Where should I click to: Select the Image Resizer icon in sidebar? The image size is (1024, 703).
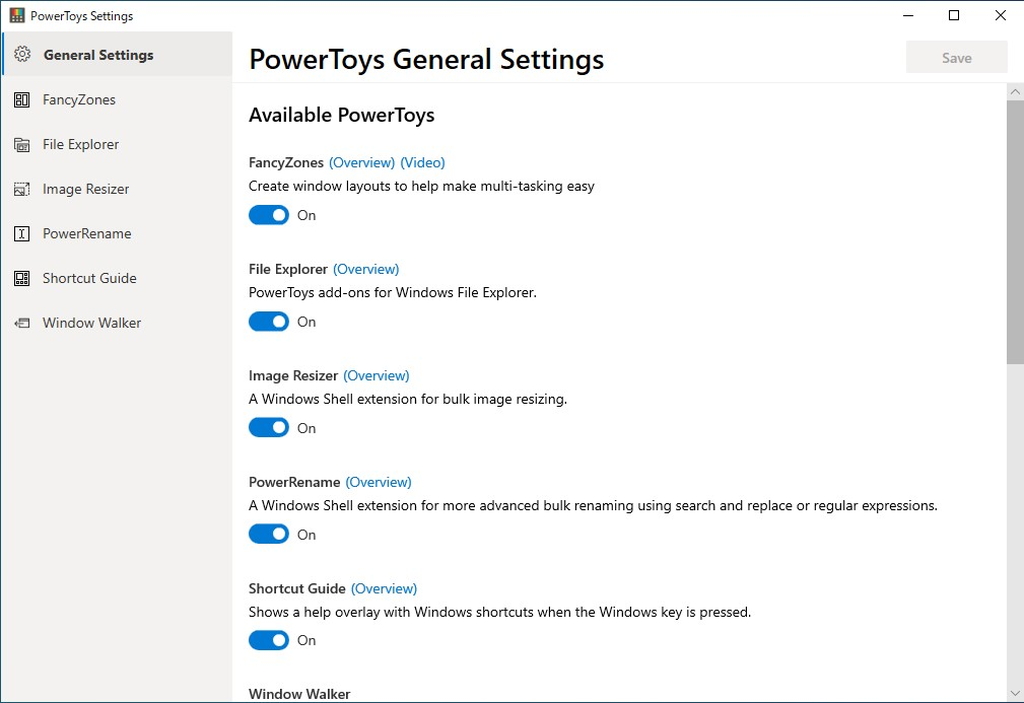pyautogui.click(x=22, y=188)
